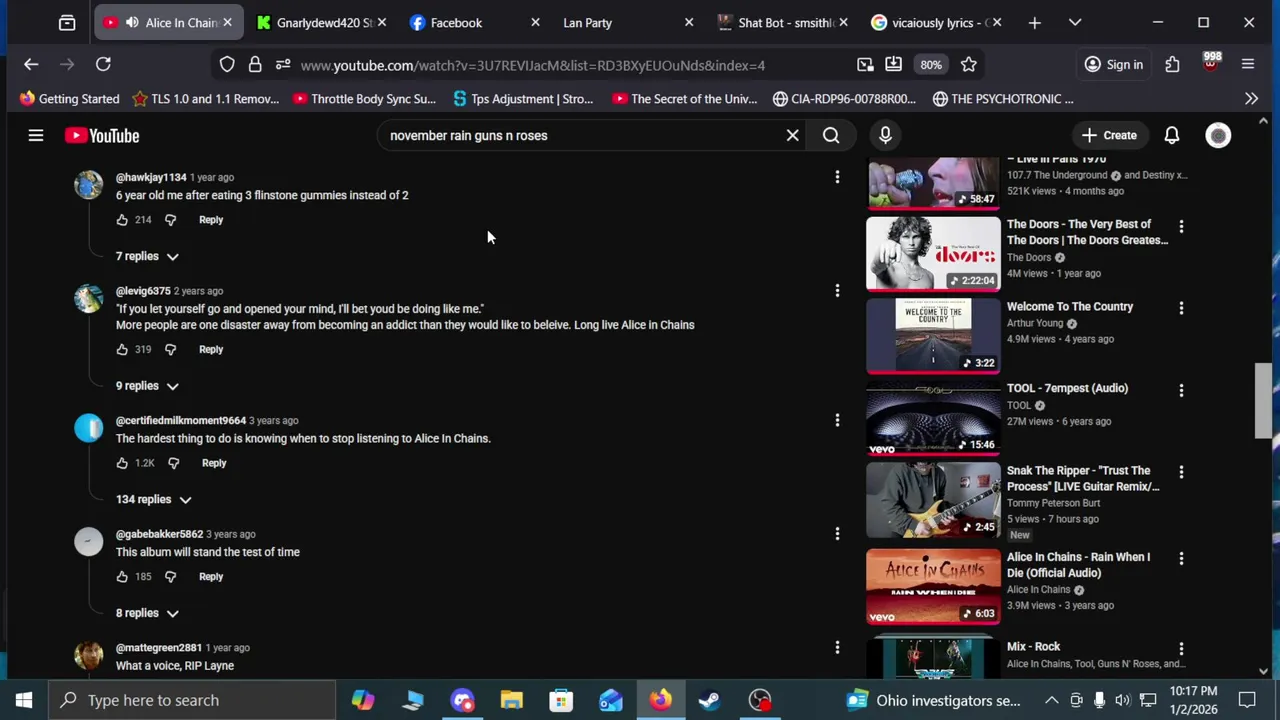Clear the search box text
Screen dimensions: 1280x720
pos(792,135)
